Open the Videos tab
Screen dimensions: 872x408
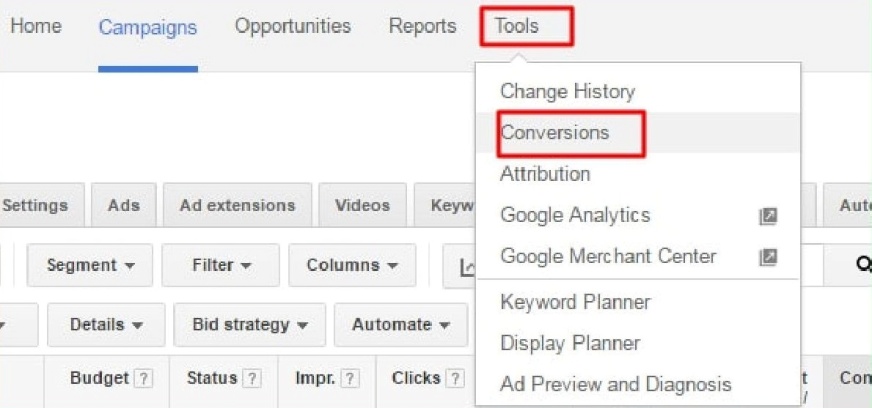coord(362,206)
